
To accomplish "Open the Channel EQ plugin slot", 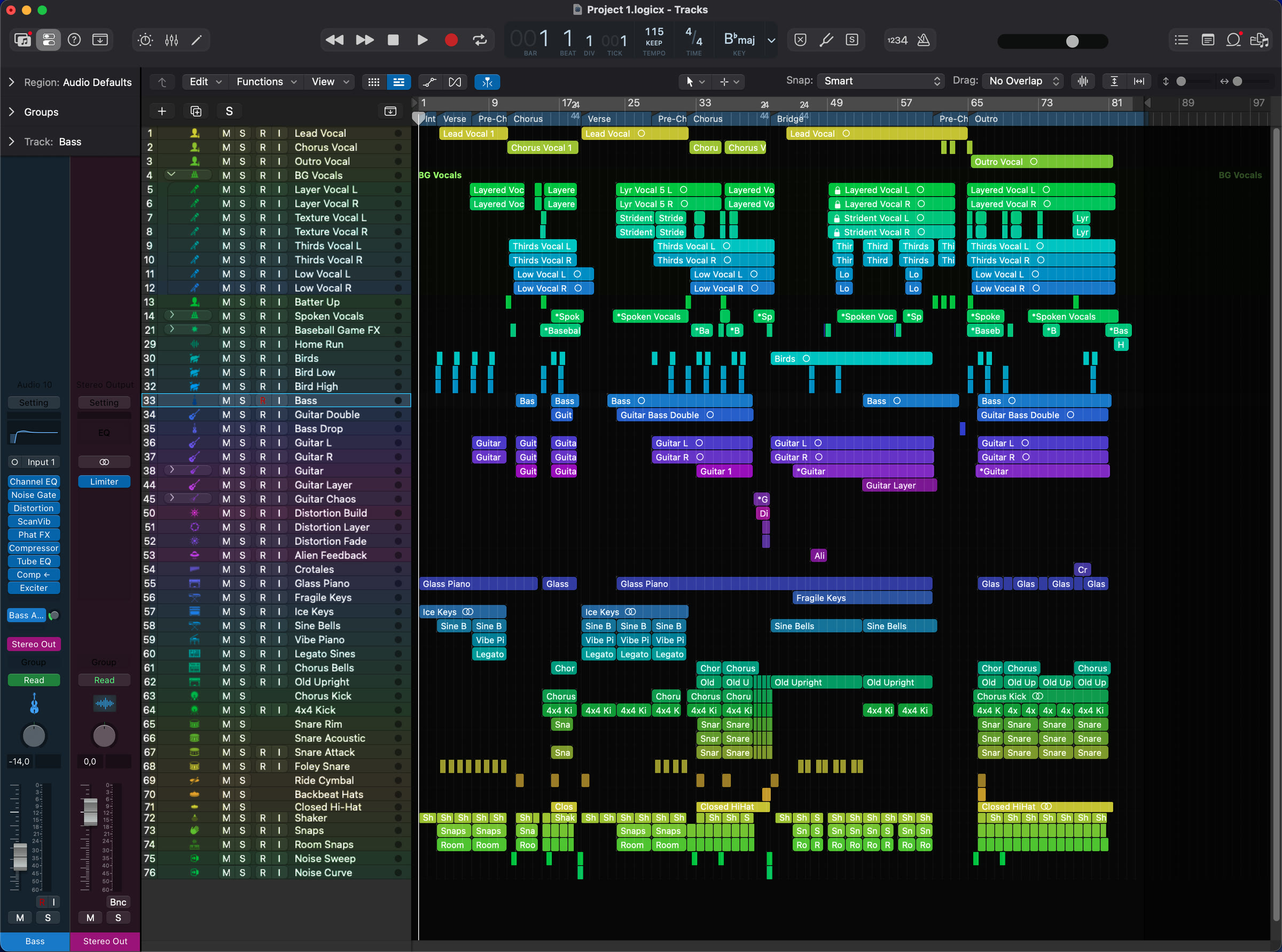I will click(x=34, y=482).
